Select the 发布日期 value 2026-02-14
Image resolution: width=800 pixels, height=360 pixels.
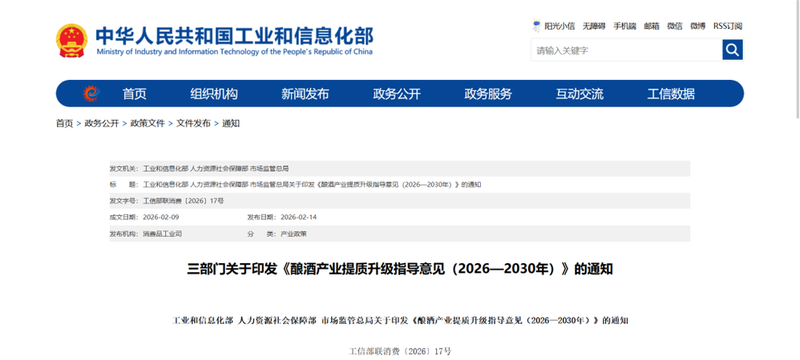pyautogui.click(x=298, y=217)
